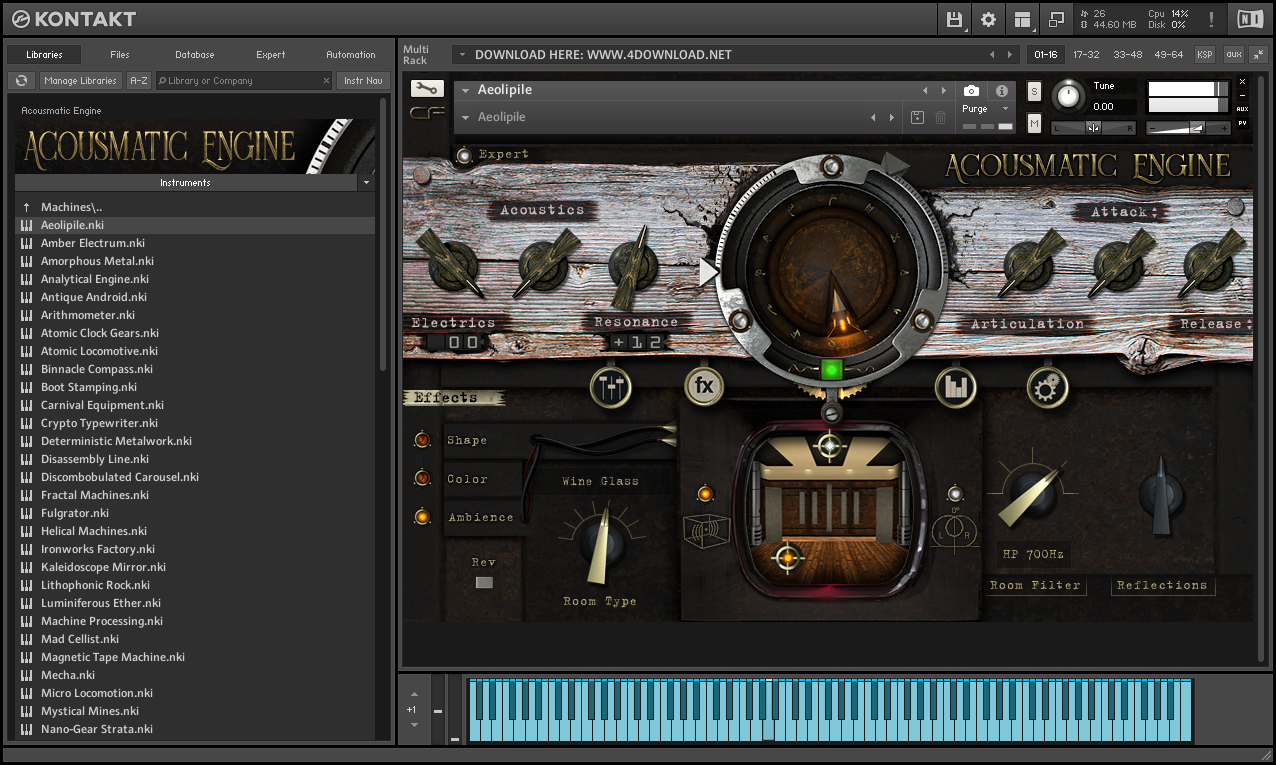Switch to the Files tab
1276x765 pixels.
(120, 55)
